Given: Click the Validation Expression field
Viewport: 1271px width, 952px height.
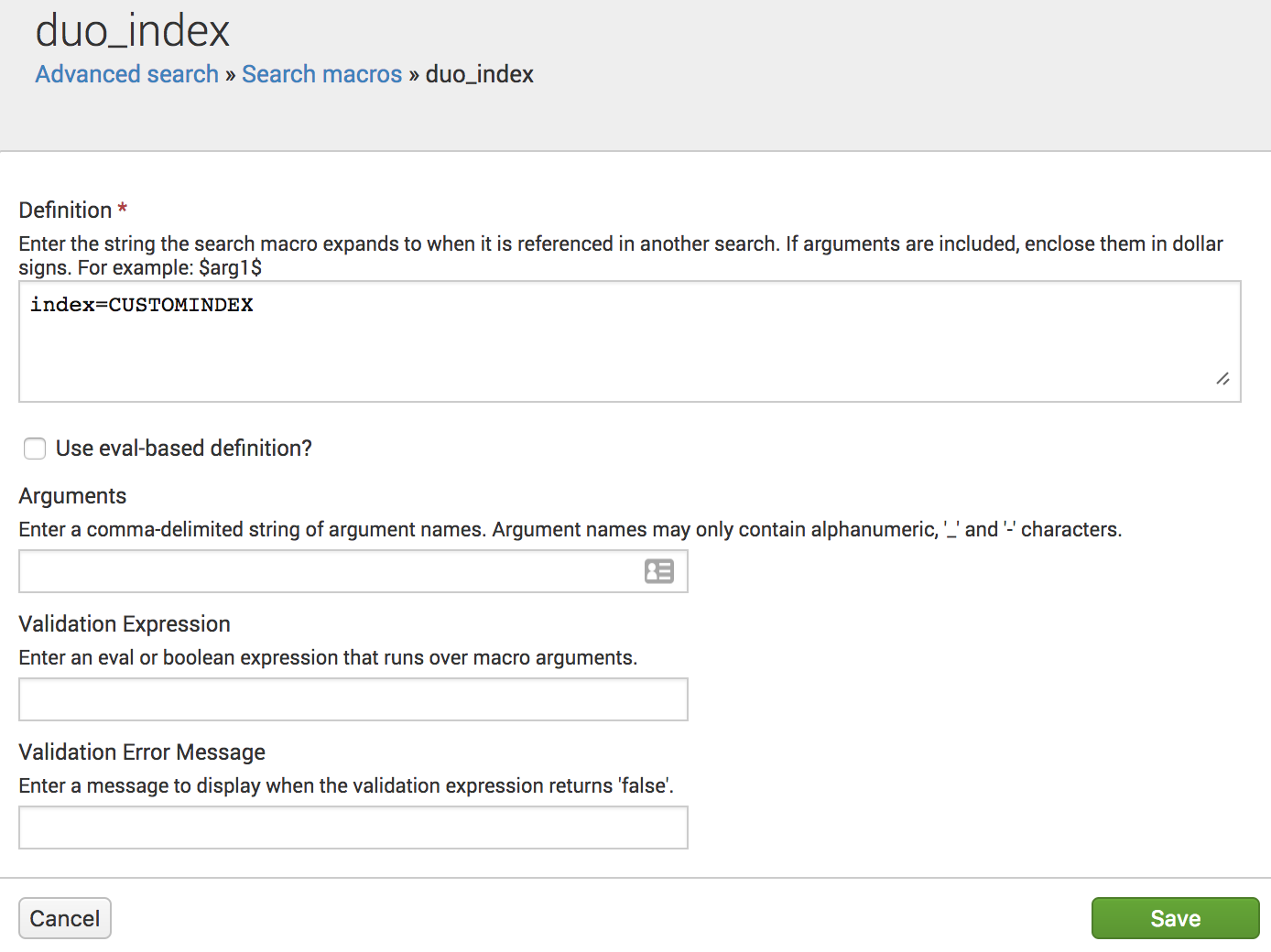Looking at the screenshot, I should click(353, 698).
